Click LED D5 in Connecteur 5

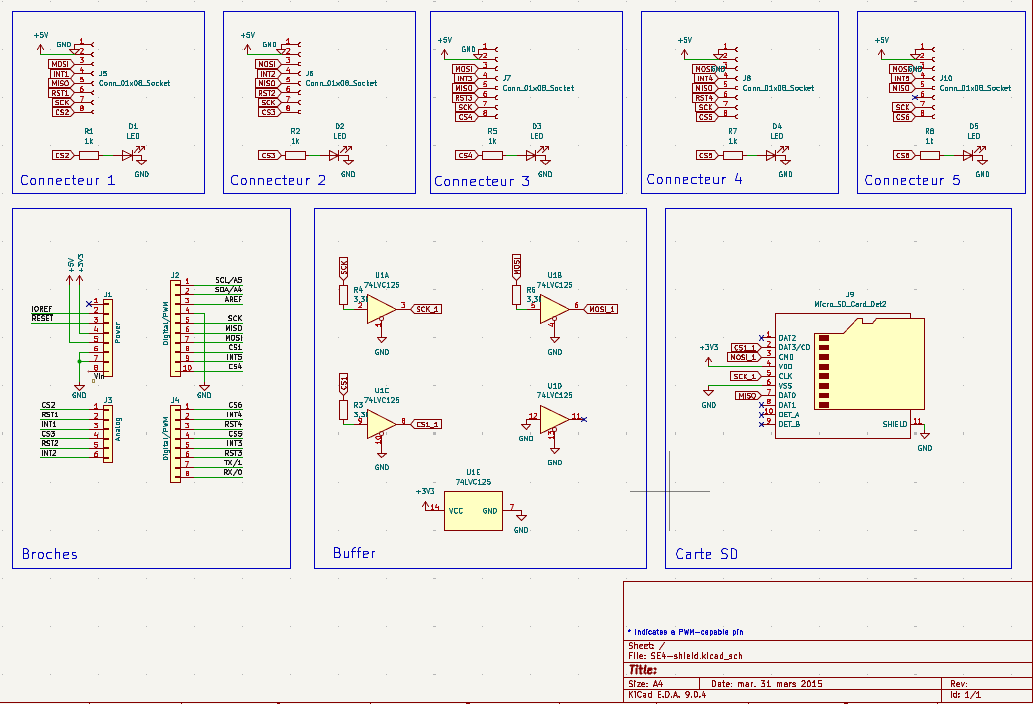tap(968, 155)
